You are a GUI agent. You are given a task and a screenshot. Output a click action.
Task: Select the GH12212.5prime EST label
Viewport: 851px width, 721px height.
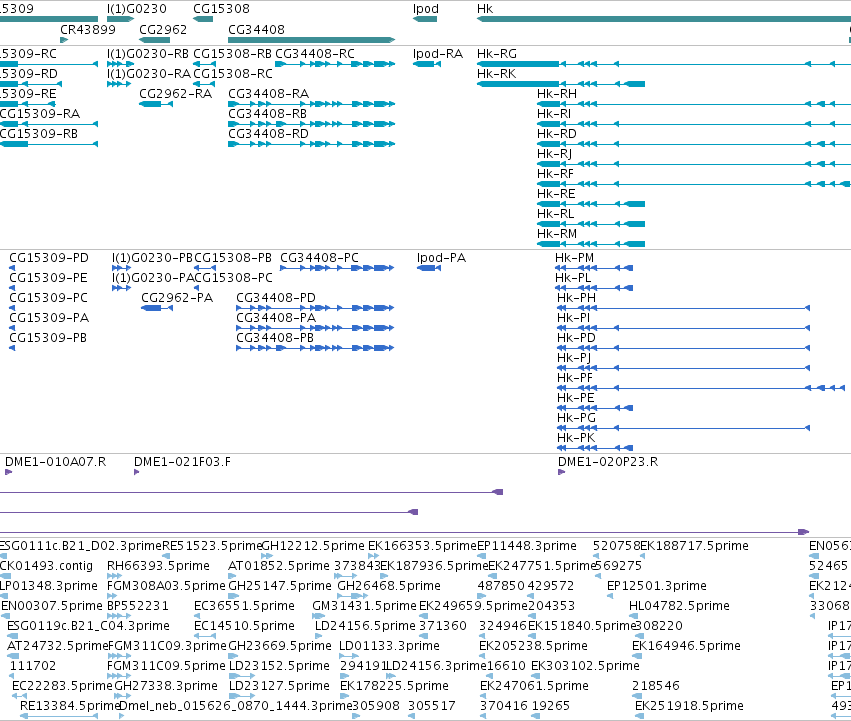coord(313,546)
